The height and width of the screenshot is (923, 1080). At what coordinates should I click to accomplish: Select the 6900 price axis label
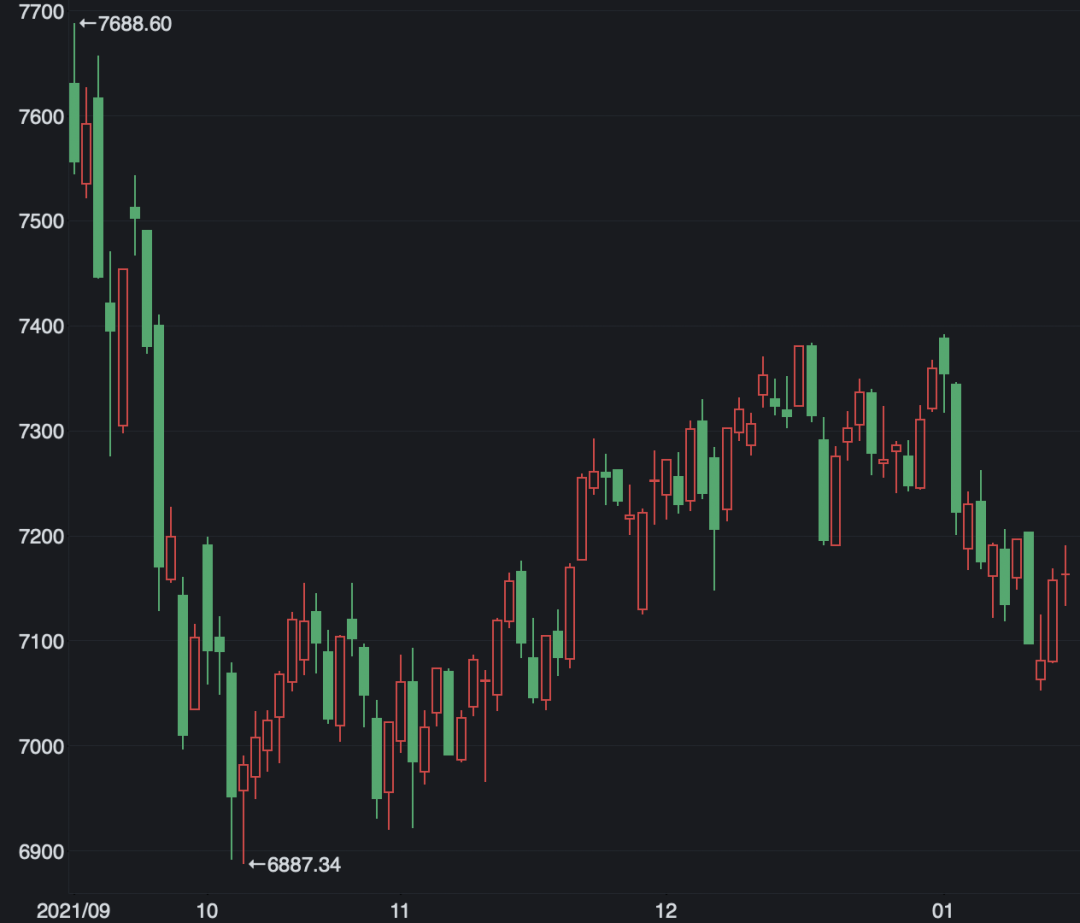(x=41, y=851)
